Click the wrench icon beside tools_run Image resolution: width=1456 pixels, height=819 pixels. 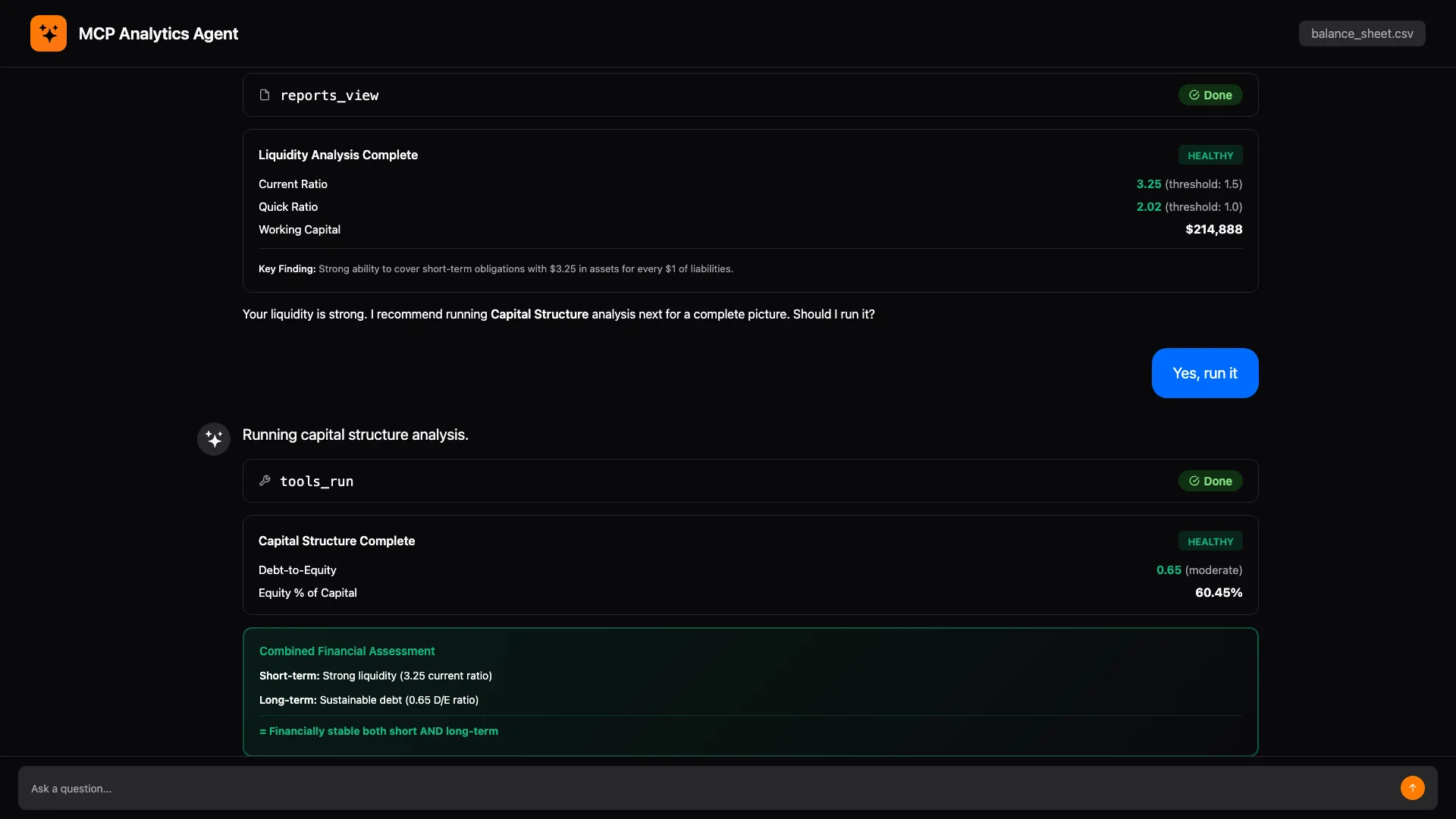pos(265,481)
